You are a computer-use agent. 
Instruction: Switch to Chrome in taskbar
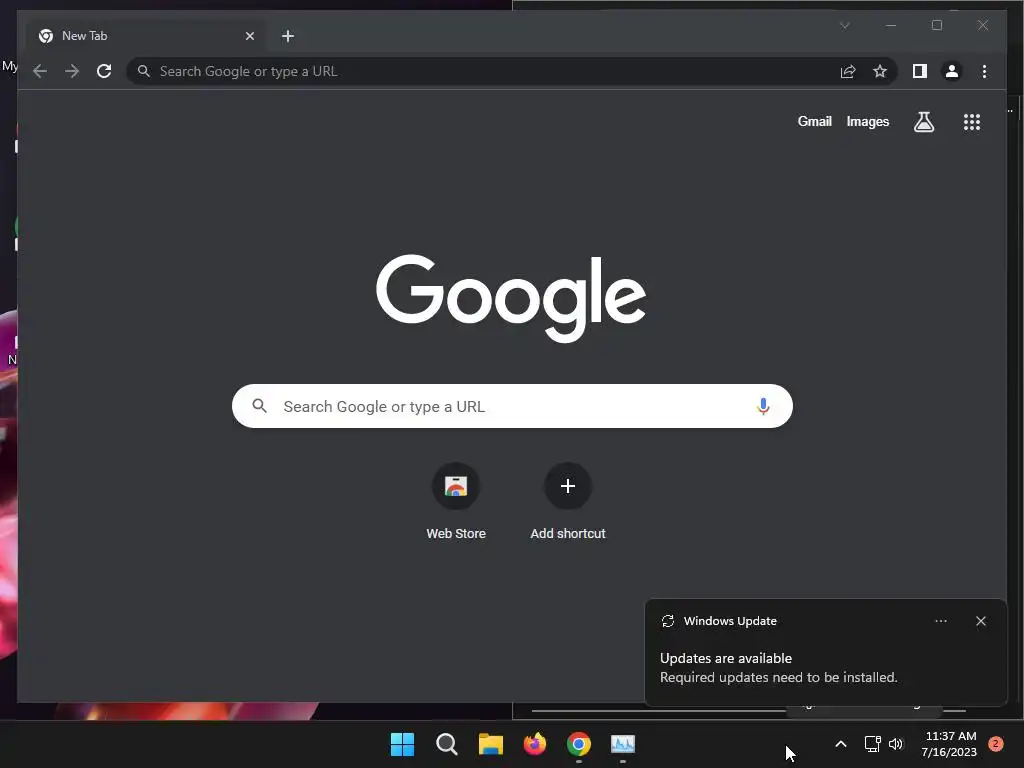coord(579,744)
